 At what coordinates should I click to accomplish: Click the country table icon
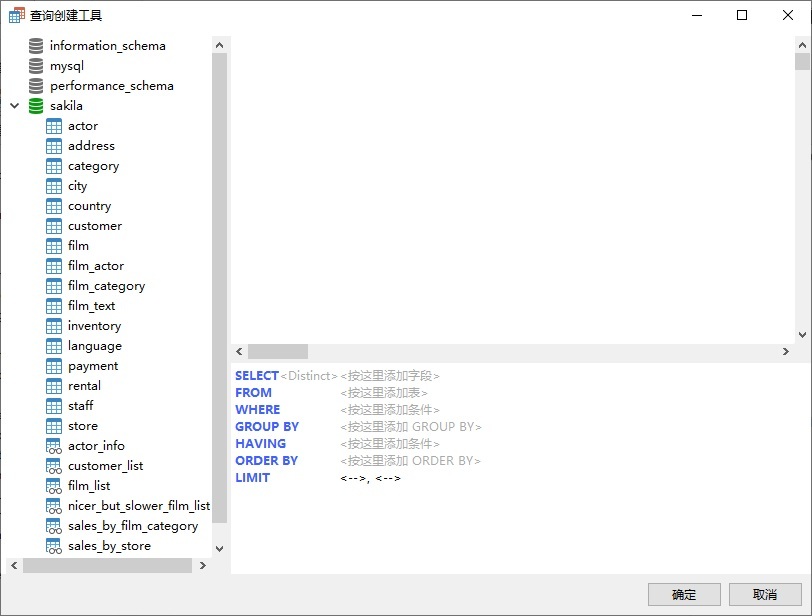point(54,206)
